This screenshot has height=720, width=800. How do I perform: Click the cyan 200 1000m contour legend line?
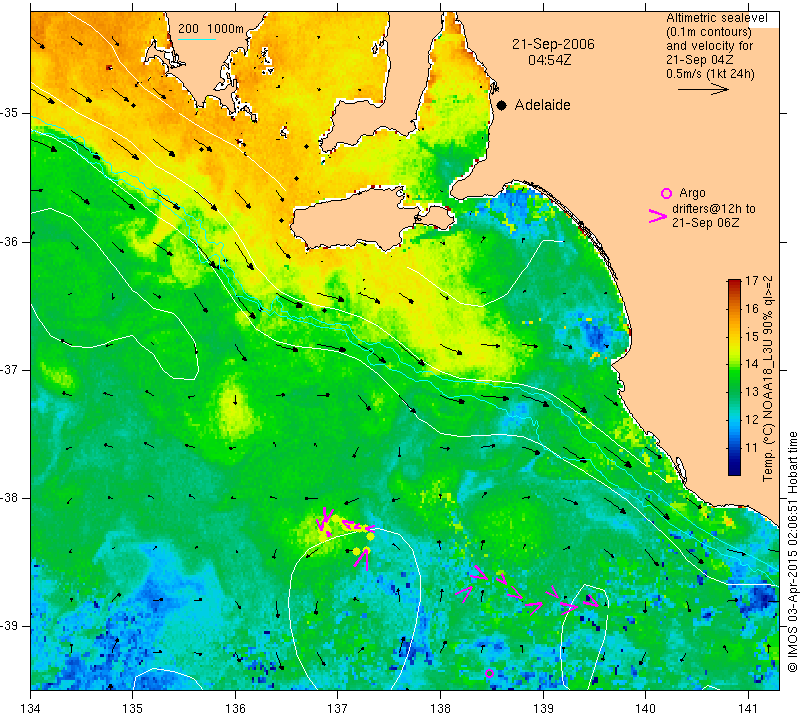click(x=197, y=39)
